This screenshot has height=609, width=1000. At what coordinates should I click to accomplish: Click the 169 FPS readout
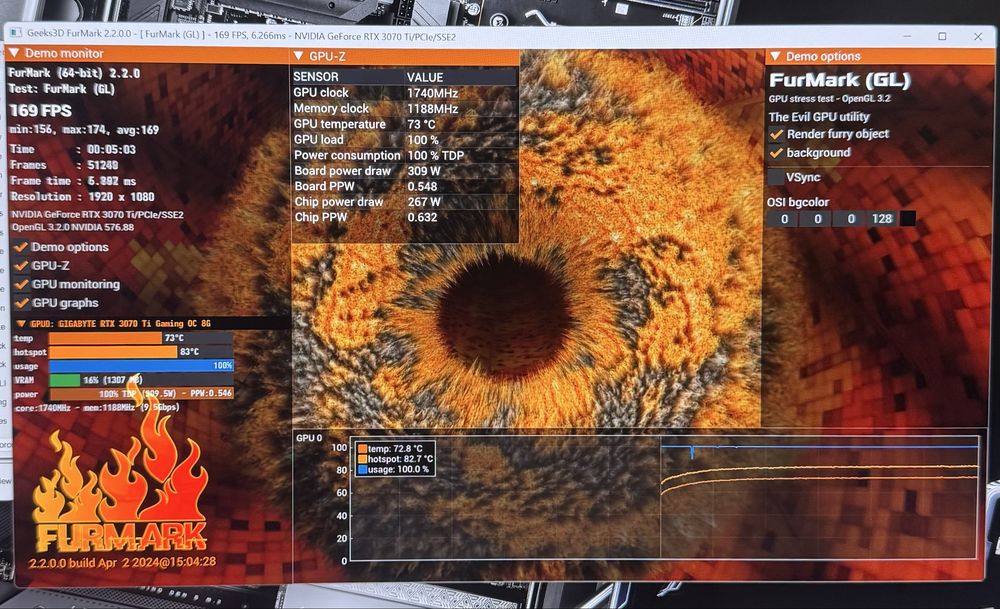point(40,111)
